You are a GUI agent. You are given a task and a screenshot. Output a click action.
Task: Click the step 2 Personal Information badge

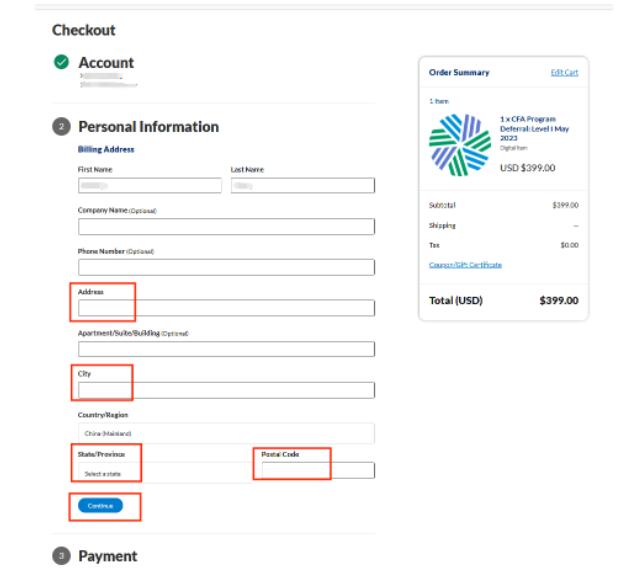[60, 128]
